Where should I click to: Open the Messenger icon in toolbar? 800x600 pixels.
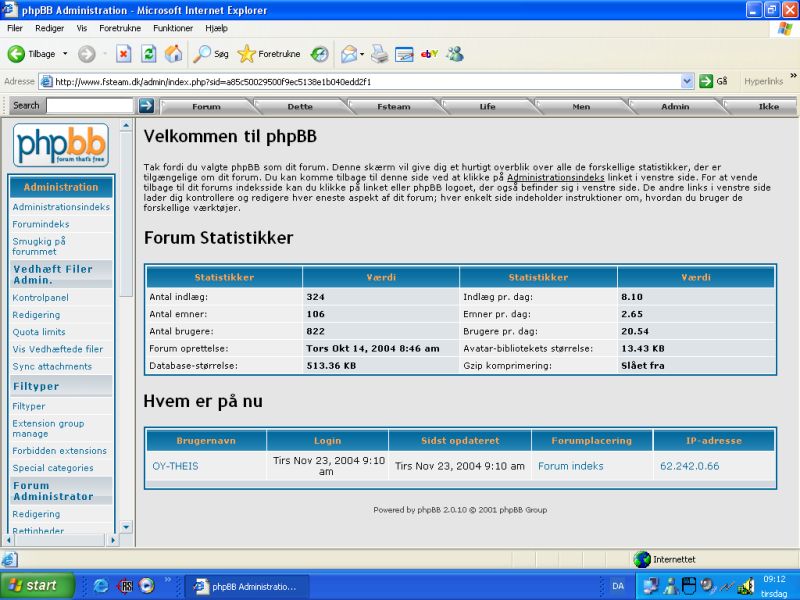pos(455,54)
